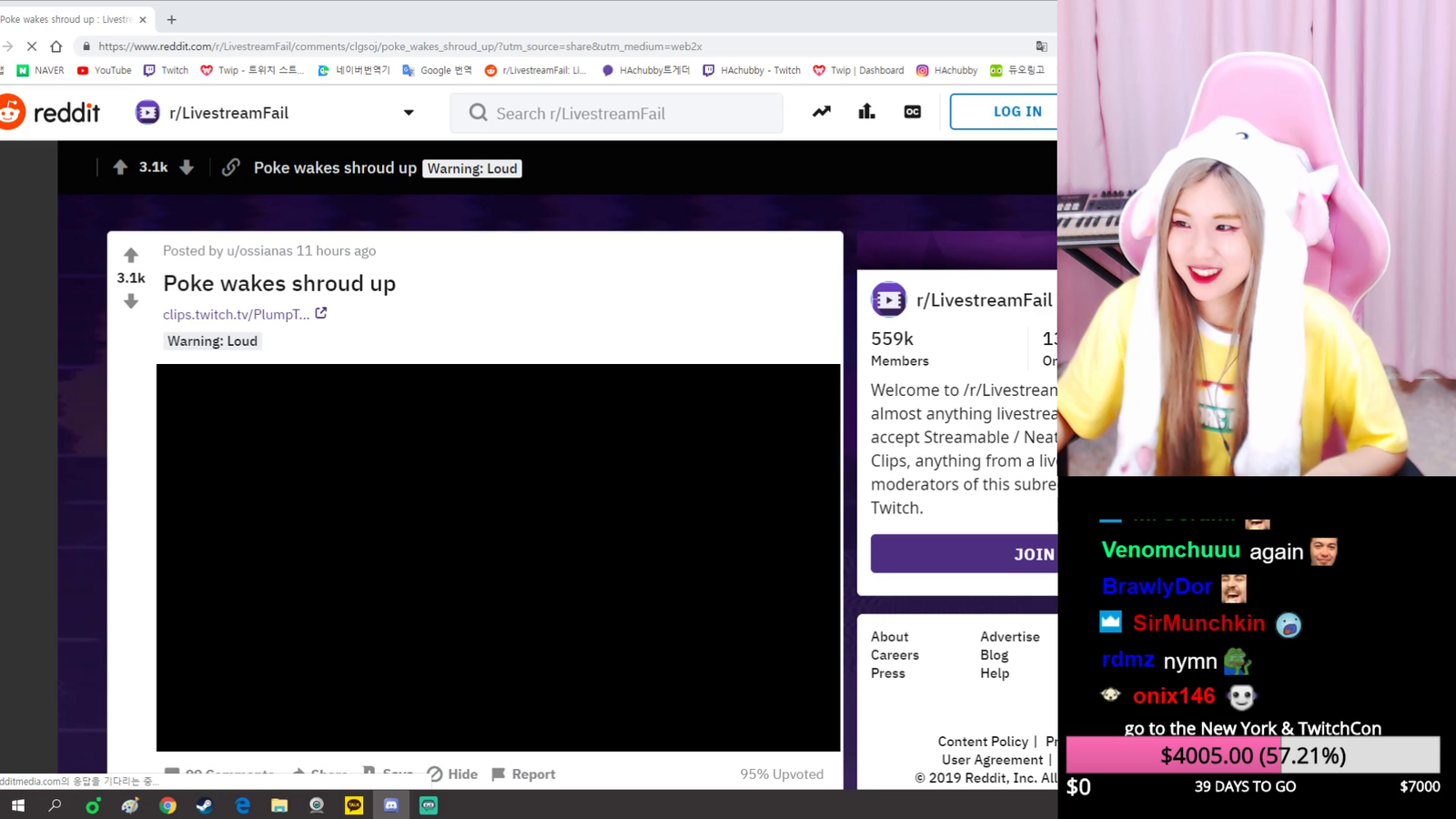Stop loading the page
The height and width of the screenshot is (819, 1456).
[x=31, y=45]
